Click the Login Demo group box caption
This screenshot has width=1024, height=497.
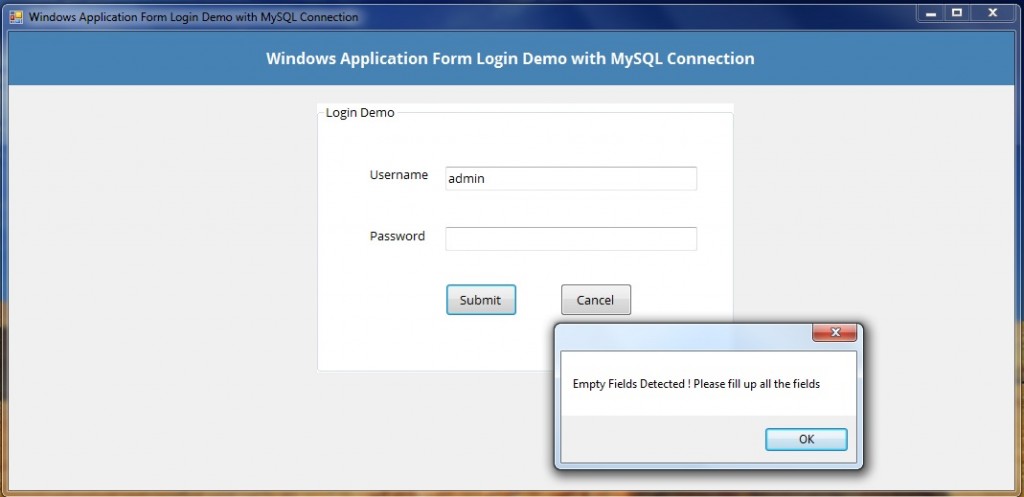(x=360, y=113)
